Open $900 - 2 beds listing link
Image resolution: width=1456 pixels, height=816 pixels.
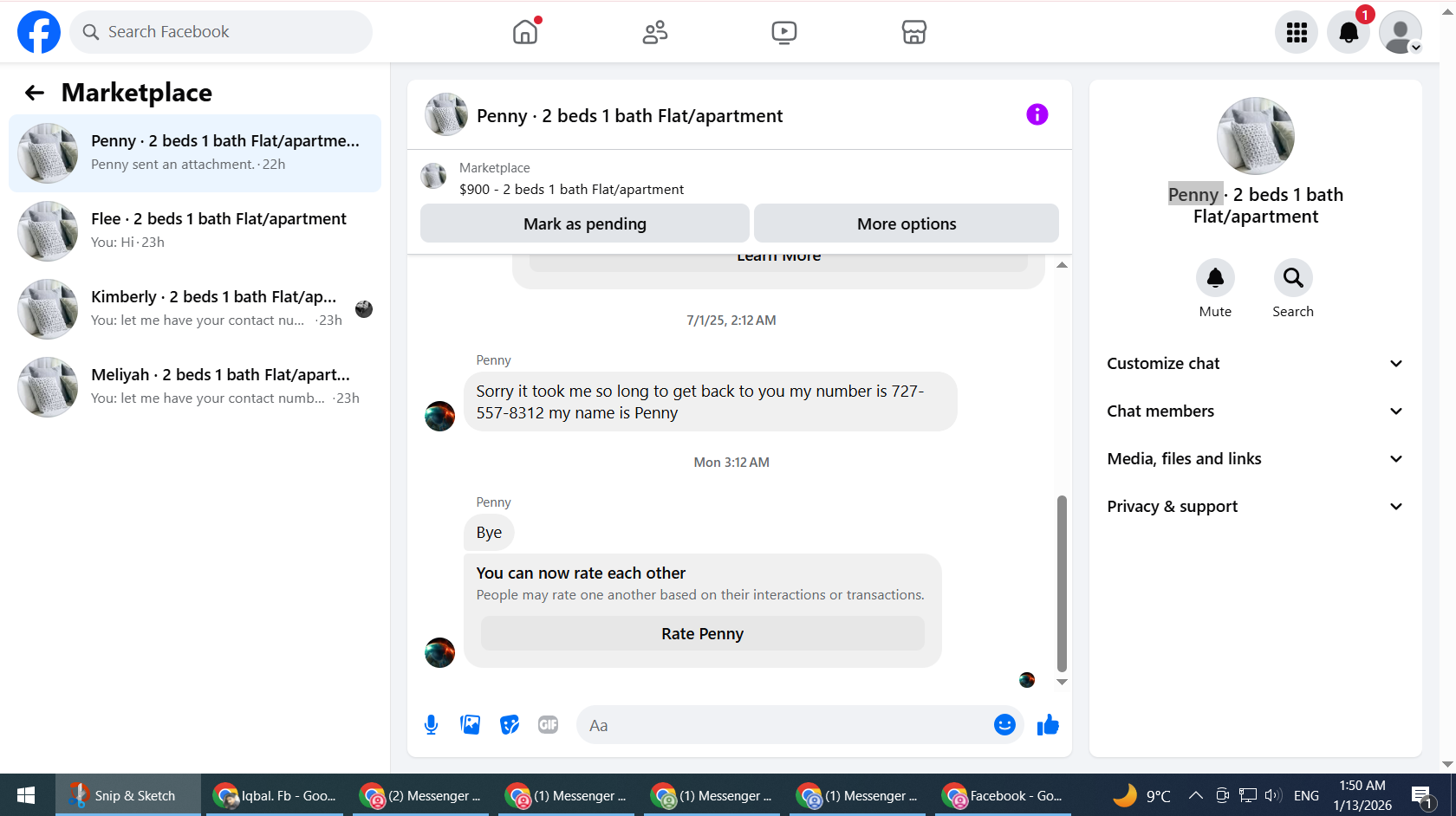571,190
